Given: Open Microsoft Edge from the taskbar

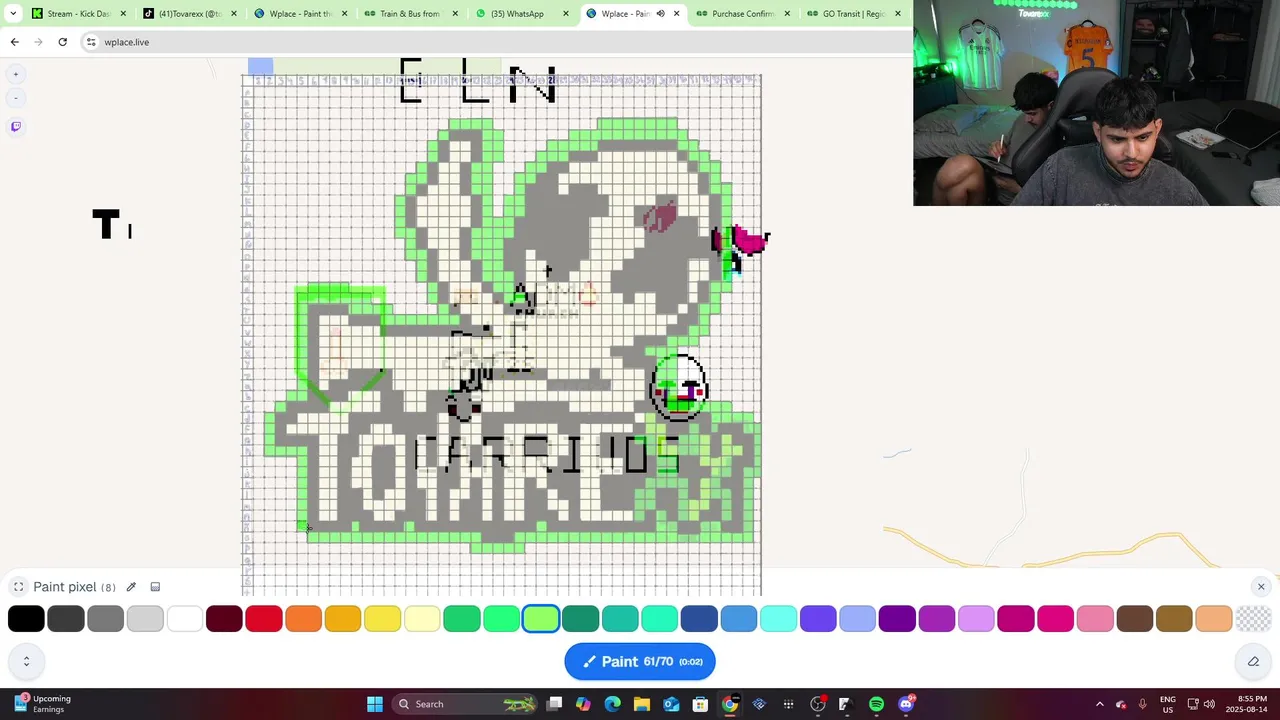Looking at the screenshot, I should [613, 704].
